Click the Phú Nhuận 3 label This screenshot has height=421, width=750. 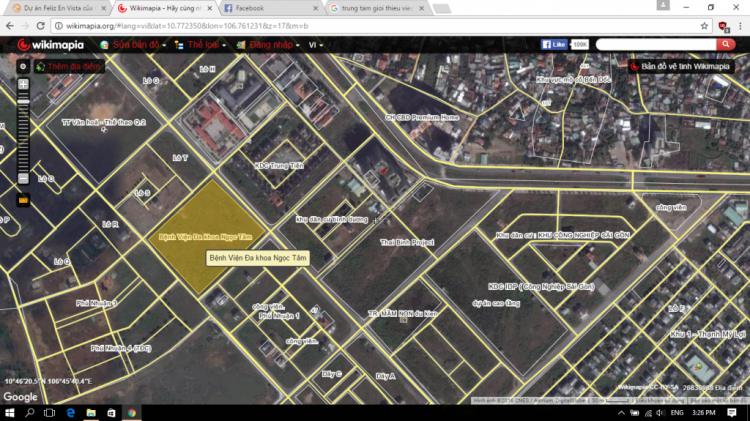(x=96, y=303)
